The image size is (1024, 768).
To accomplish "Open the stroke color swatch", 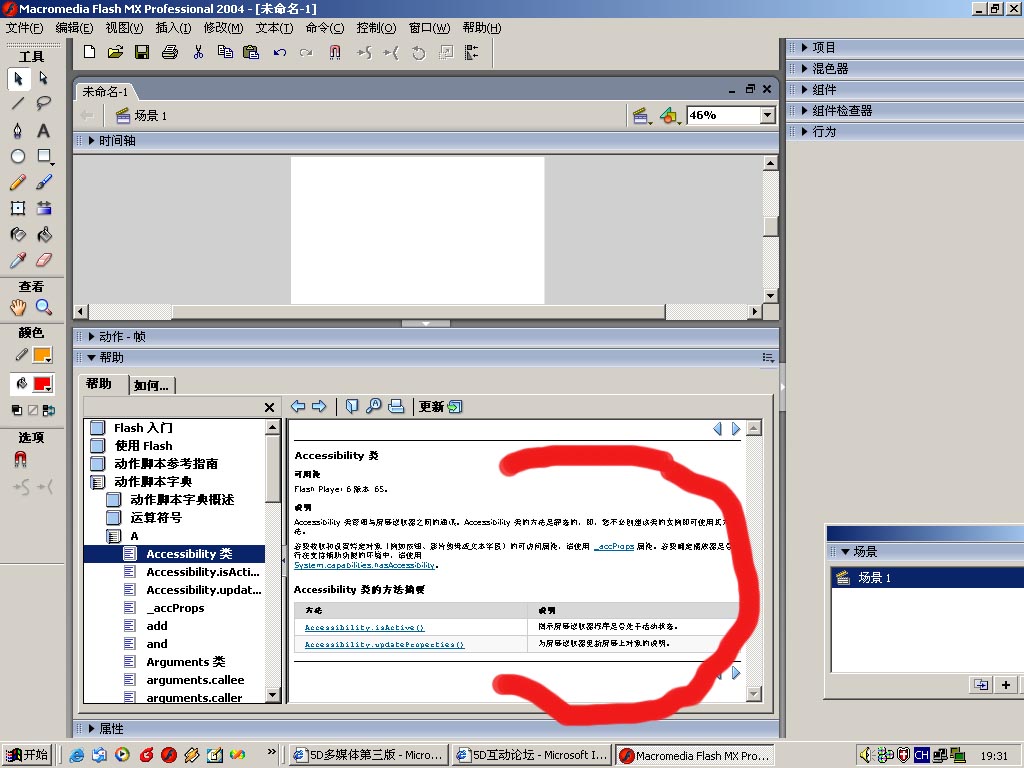I will (42, 355).
